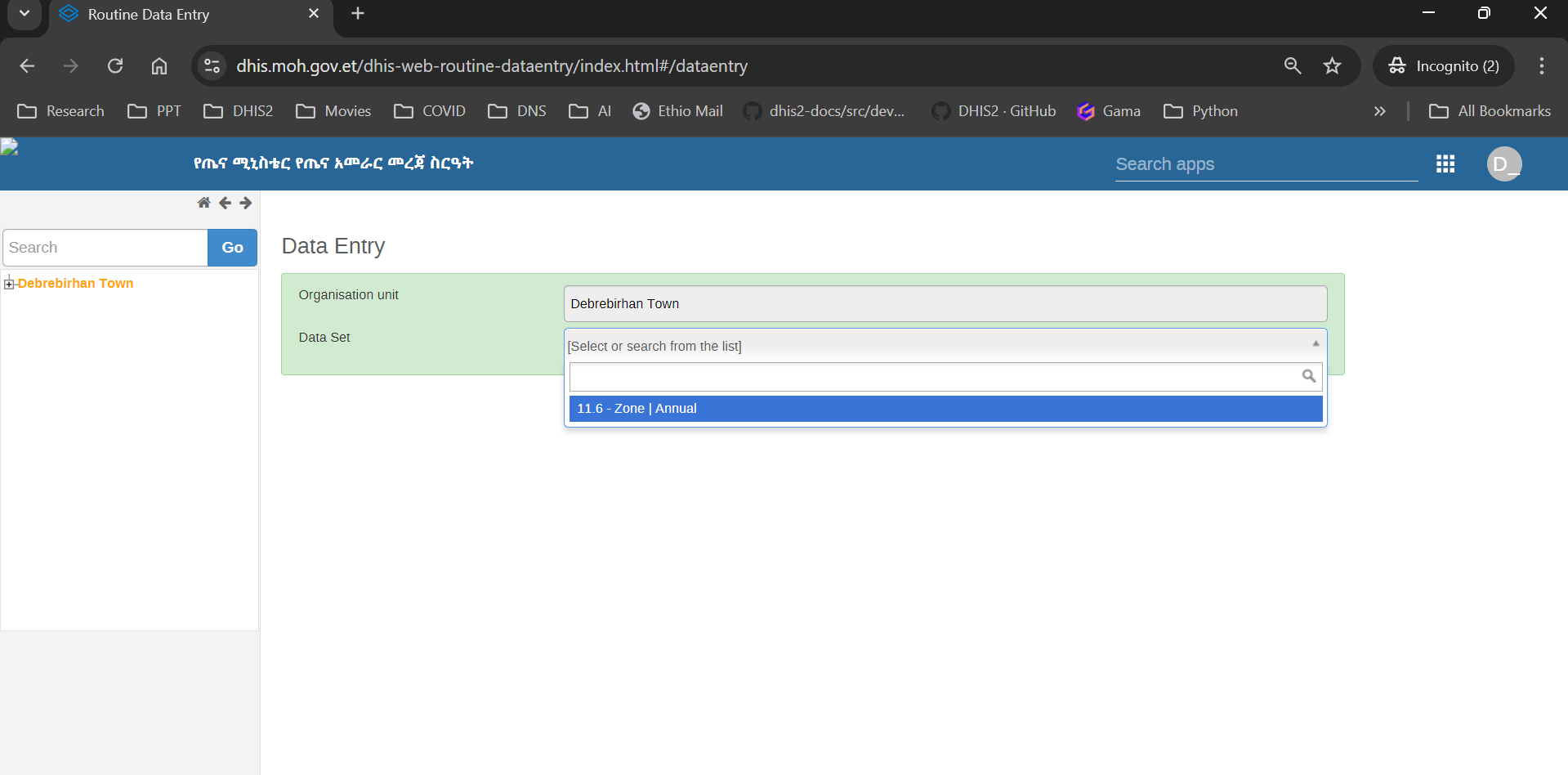The height and width of the screenshot is (775, 1568).
Task: Select Debrebirhan Town in the tree
Action: 75,284
